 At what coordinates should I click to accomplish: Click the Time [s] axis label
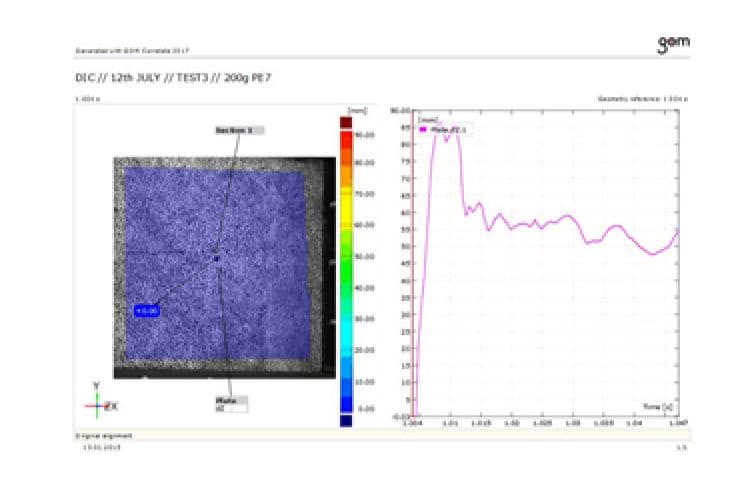[657, 408]
